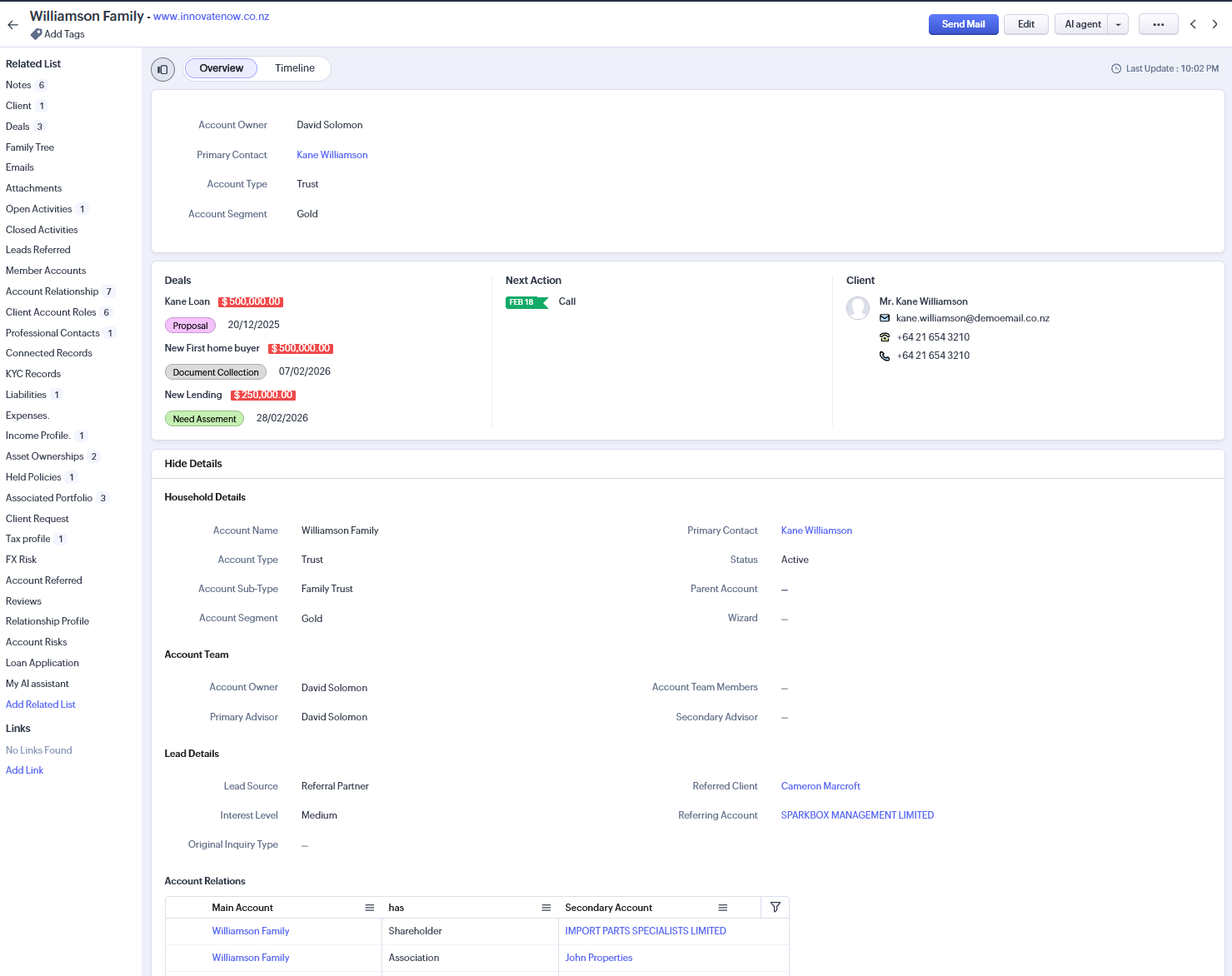Expand the AI agent dropdown arrow
Viewport: 1232px width, 976px height.
(x=1118, y=24)
